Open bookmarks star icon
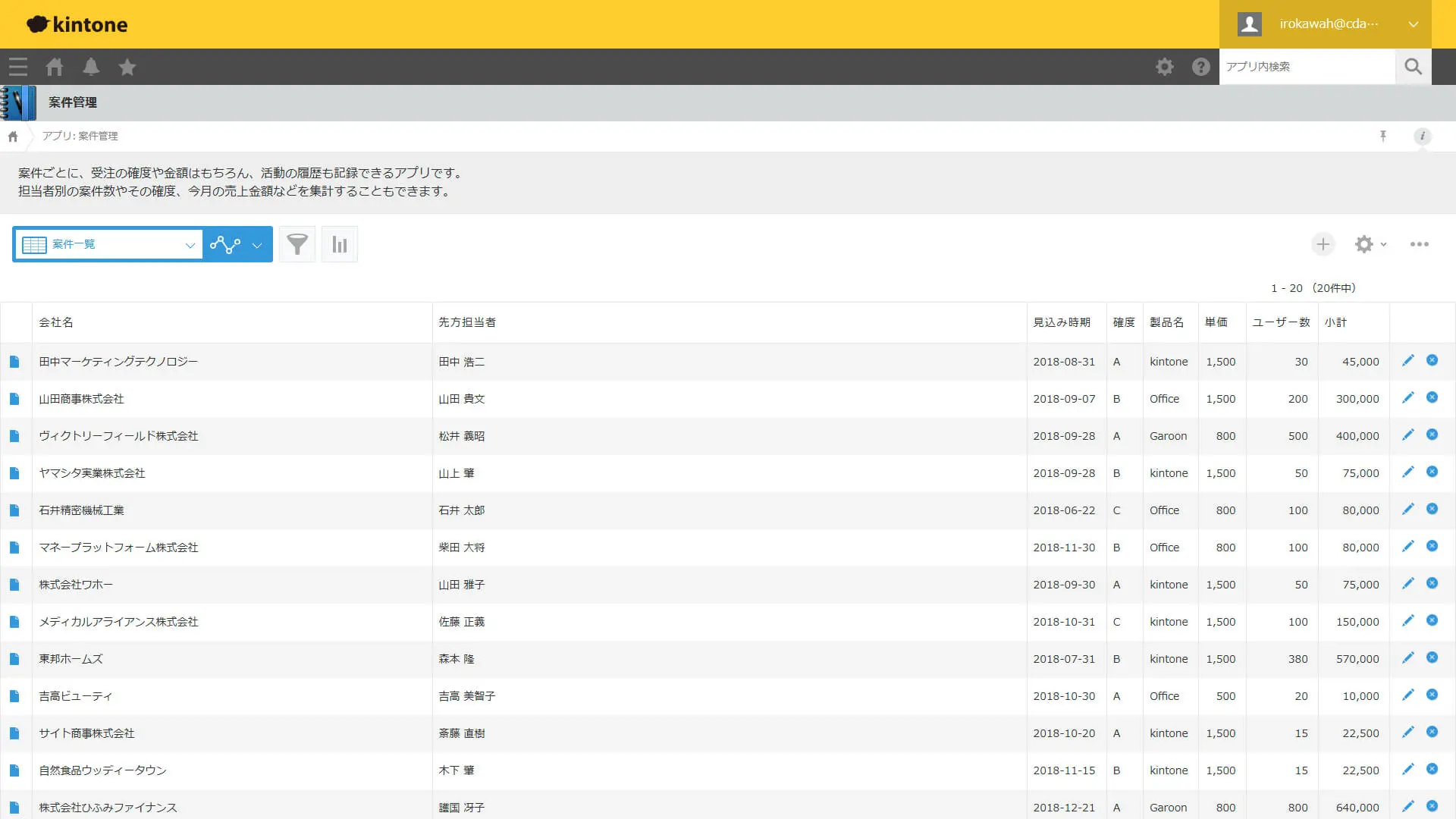Viewport: 1456px width, 819px height. (x=127, y=67)
